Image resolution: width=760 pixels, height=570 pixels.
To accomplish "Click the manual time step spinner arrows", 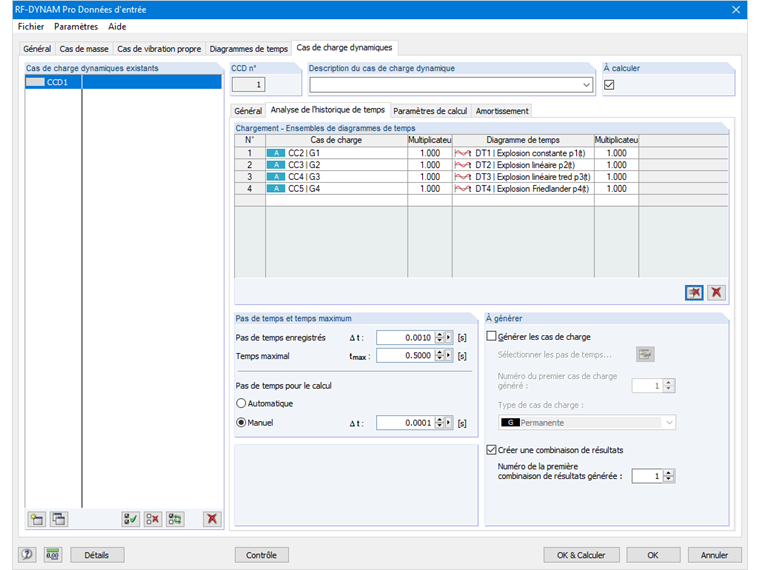I will click(x=439, y=423).
